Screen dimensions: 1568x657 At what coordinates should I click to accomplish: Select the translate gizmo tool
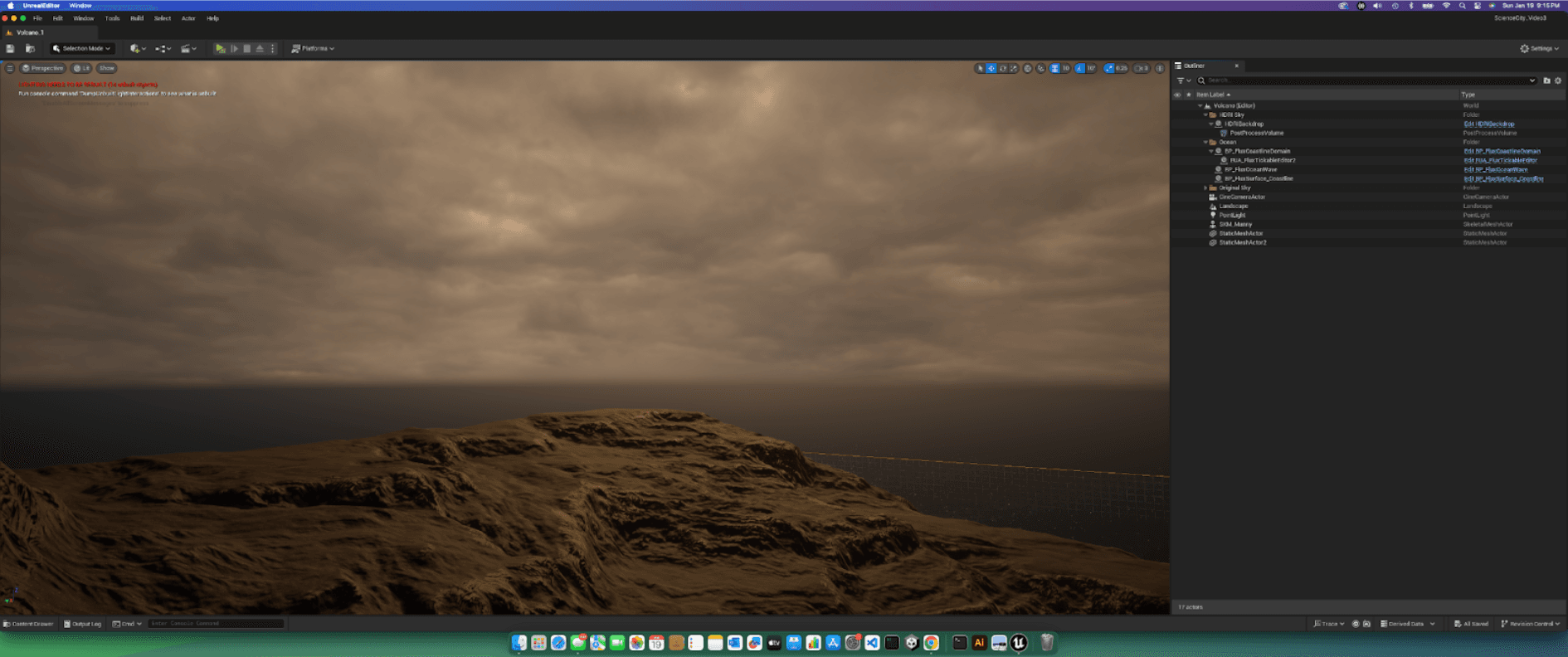[x=991, y=69]
